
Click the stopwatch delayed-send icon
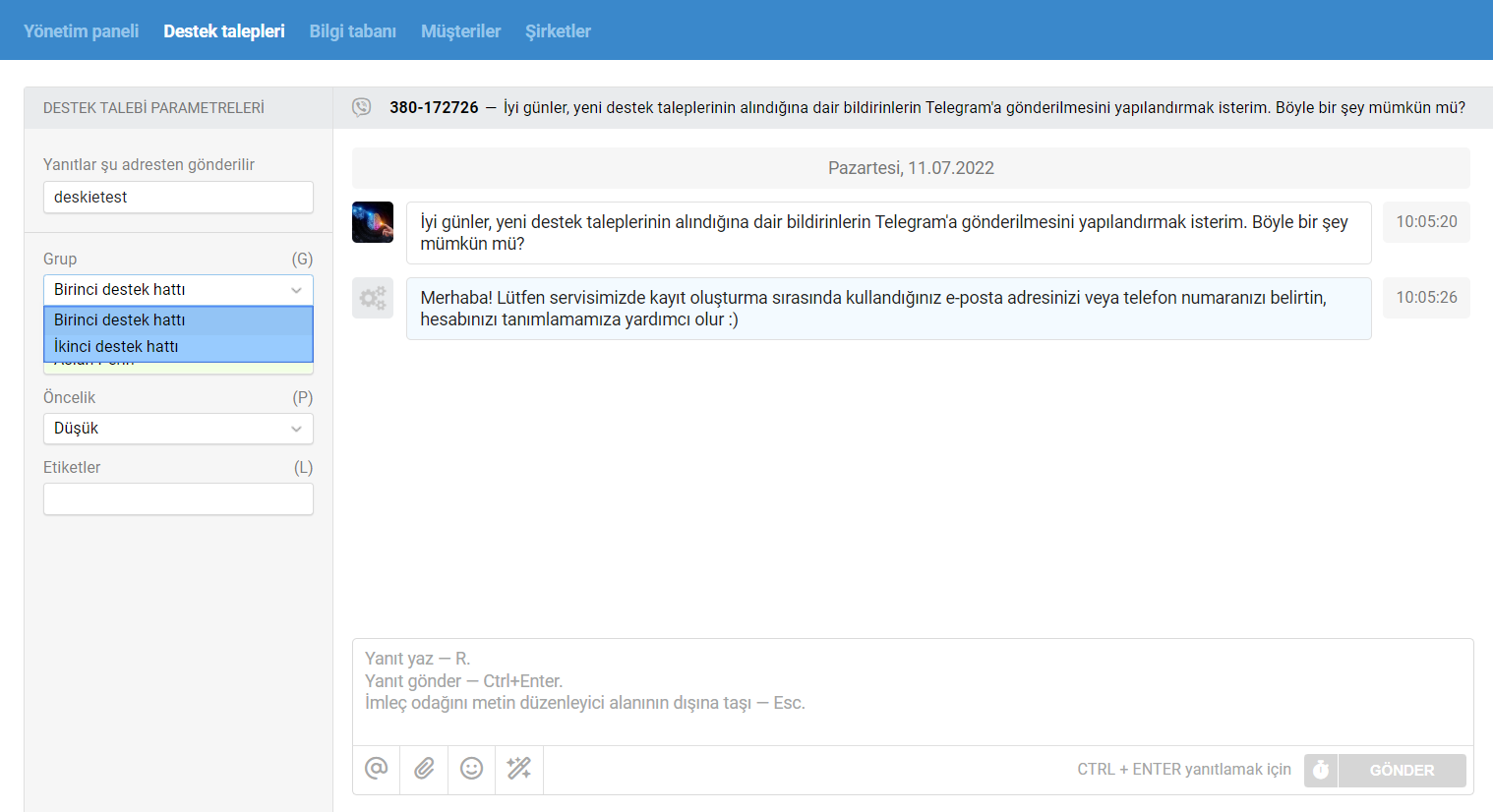tap(1321, 771)
